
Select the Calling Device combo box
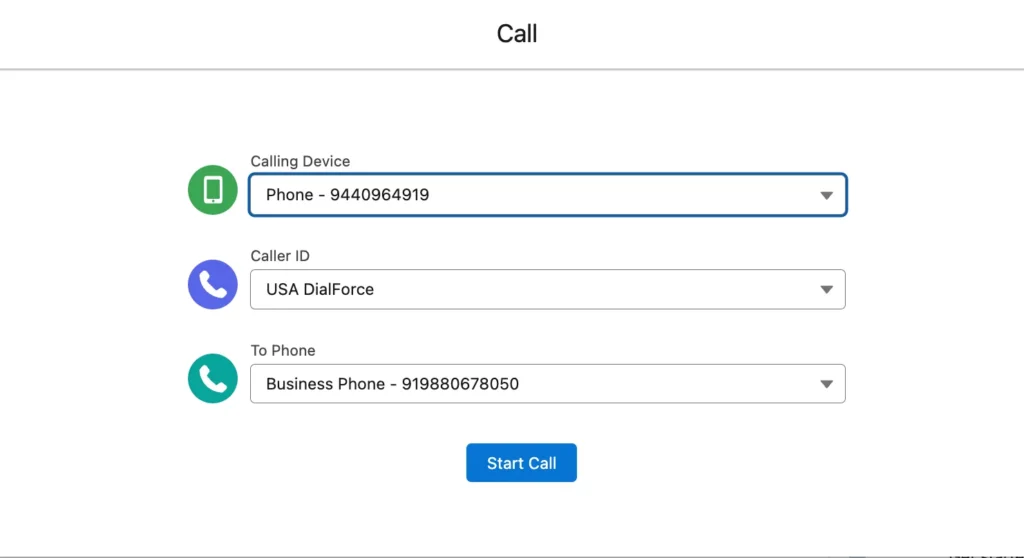click(x=547, y=195)
